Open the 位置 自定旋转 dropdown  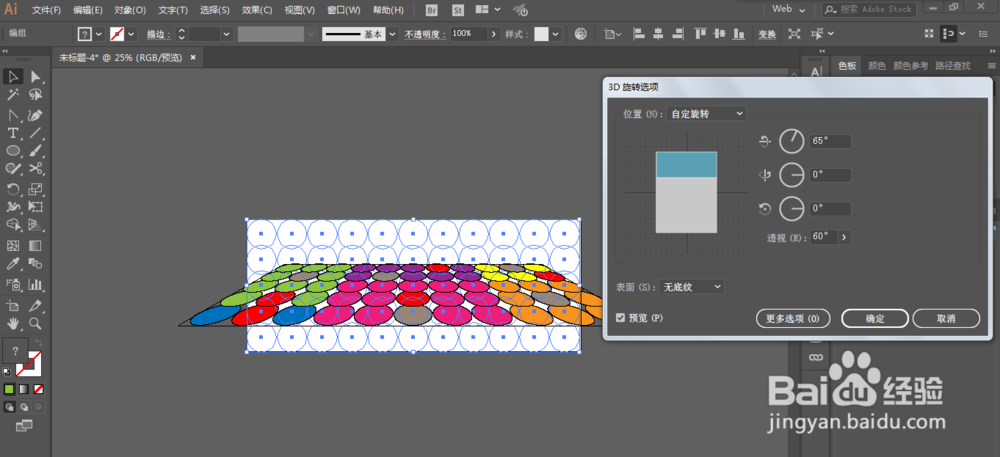(705, 113)
